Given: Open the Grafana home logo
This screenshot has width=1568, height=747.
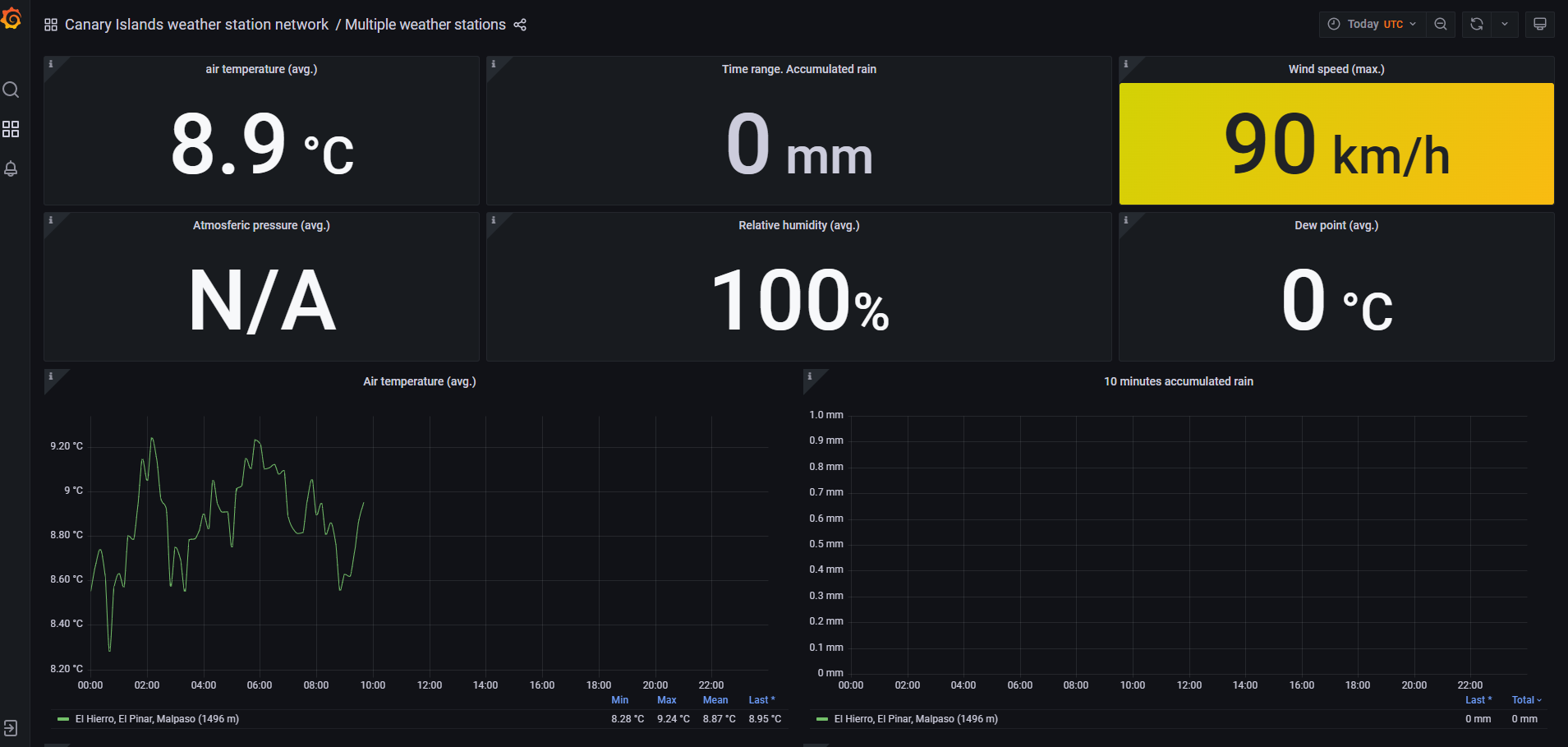Looking at the screenshot, I should click(x=11, y=17).
